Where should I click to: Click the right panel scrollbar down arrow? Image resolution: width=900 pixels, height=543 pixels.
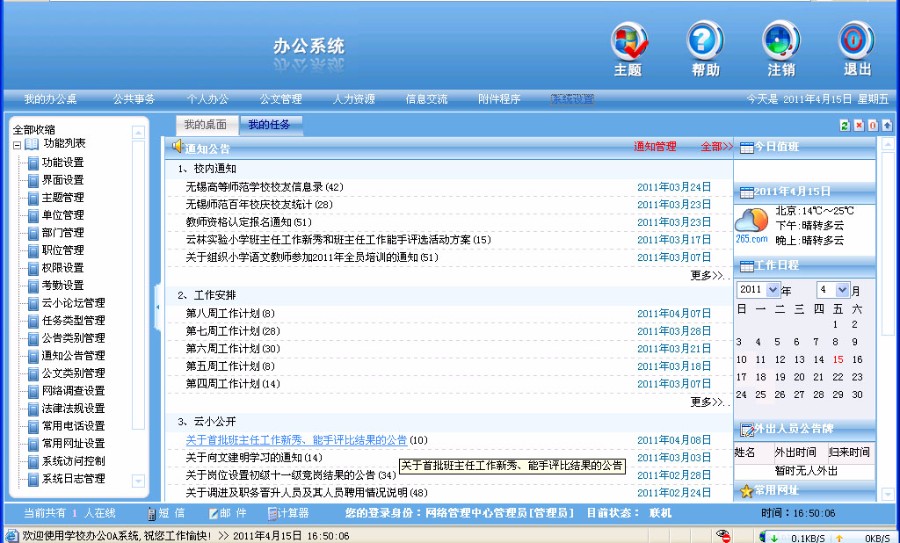(887, 493)
